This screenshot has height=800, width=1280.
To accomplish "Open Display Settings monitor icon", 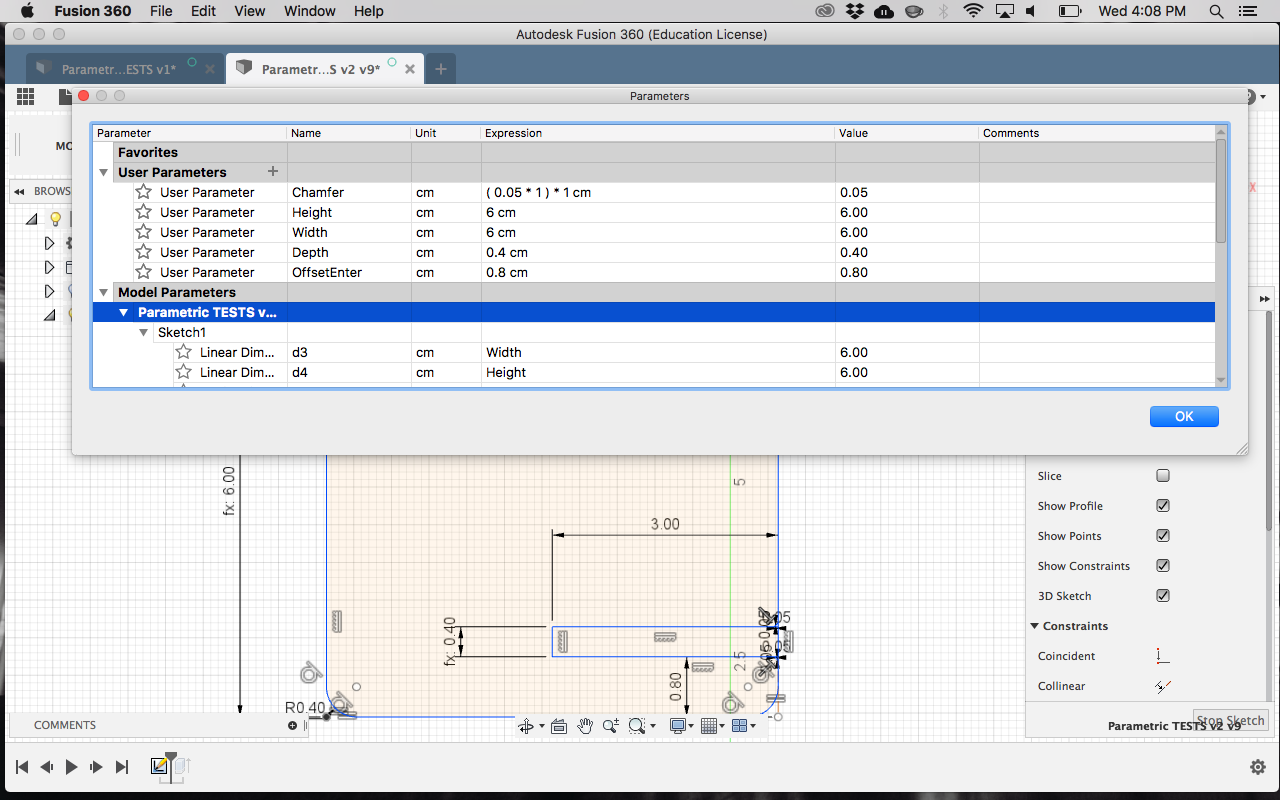I will pyautogui.click(x=678, y=726).
